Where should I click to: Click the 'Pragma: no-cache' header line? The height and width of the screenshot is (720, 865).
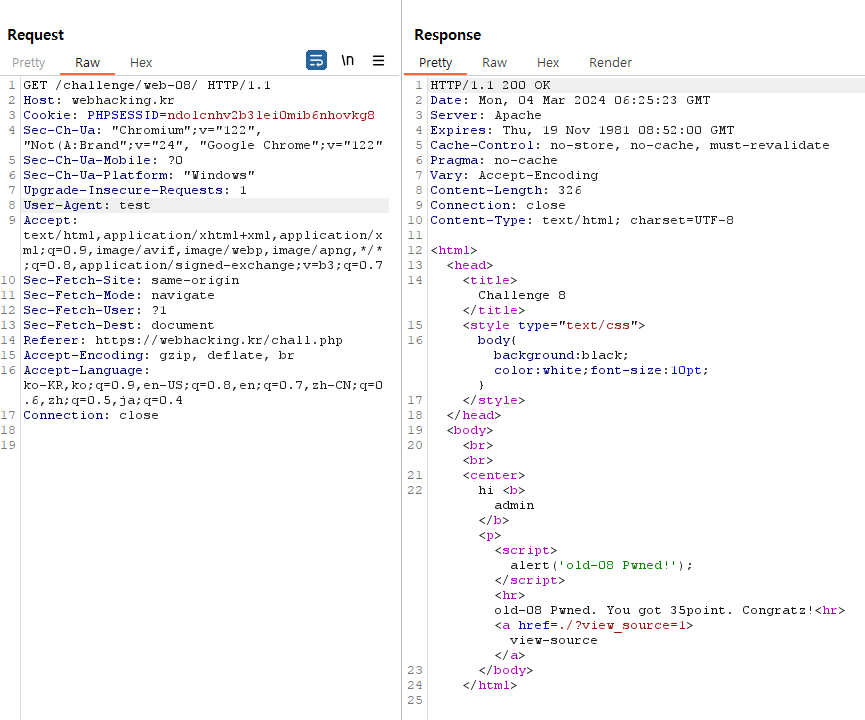494,161
